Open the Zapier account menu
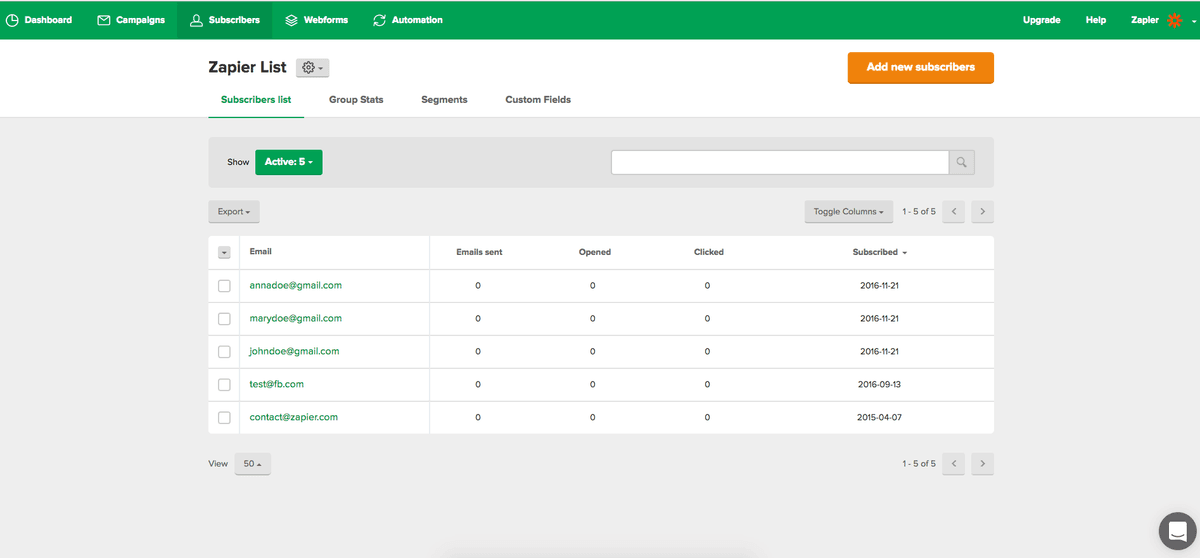This screenshot has height=558, width=1200. 1163,20
